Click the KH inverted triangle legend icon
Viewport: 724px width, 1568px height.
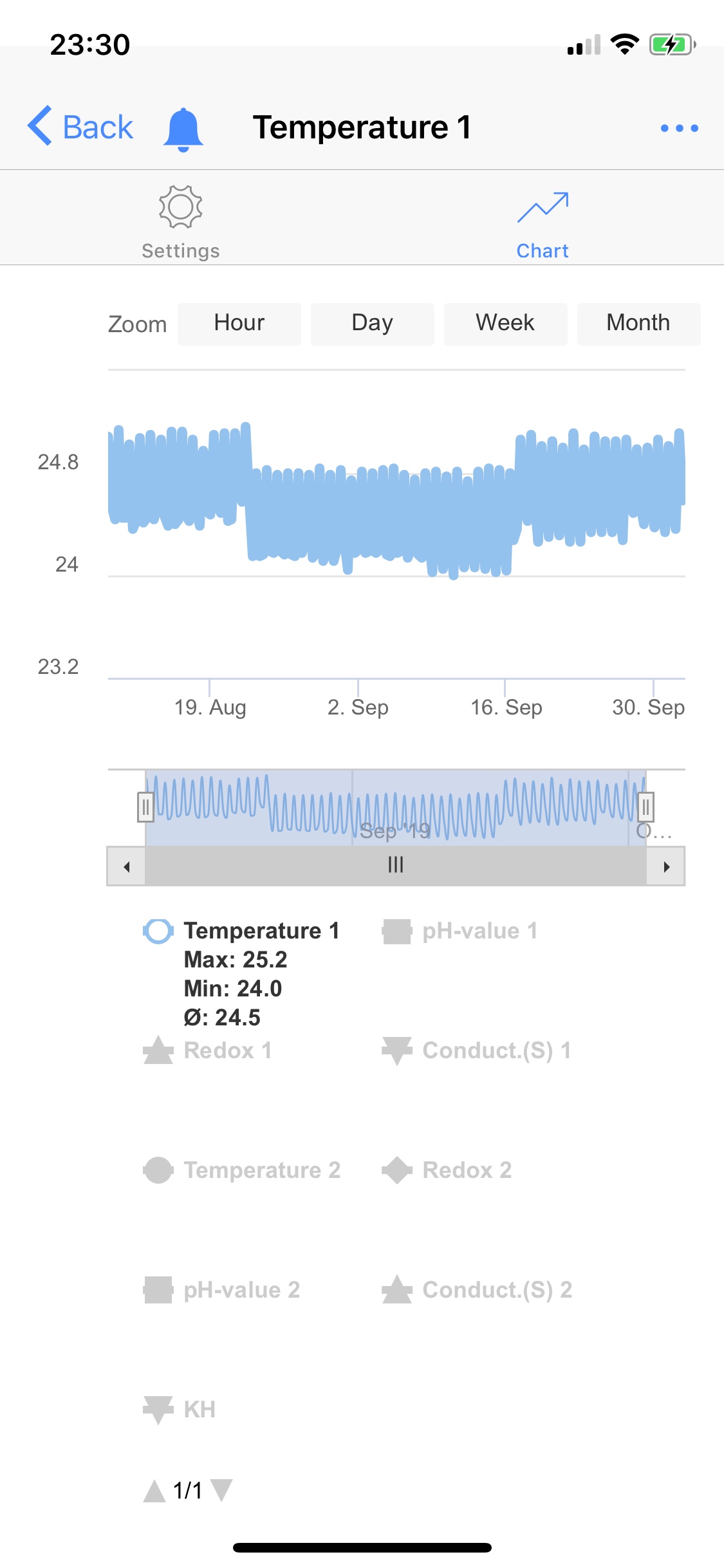pos(158,1410)
